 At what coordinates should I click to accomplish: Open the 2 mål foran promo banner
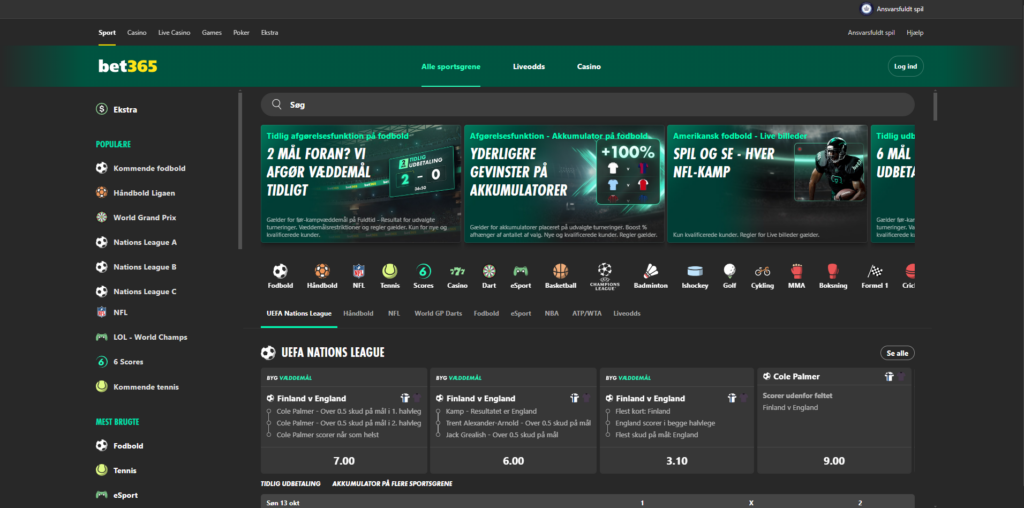[x=360, y=183]
